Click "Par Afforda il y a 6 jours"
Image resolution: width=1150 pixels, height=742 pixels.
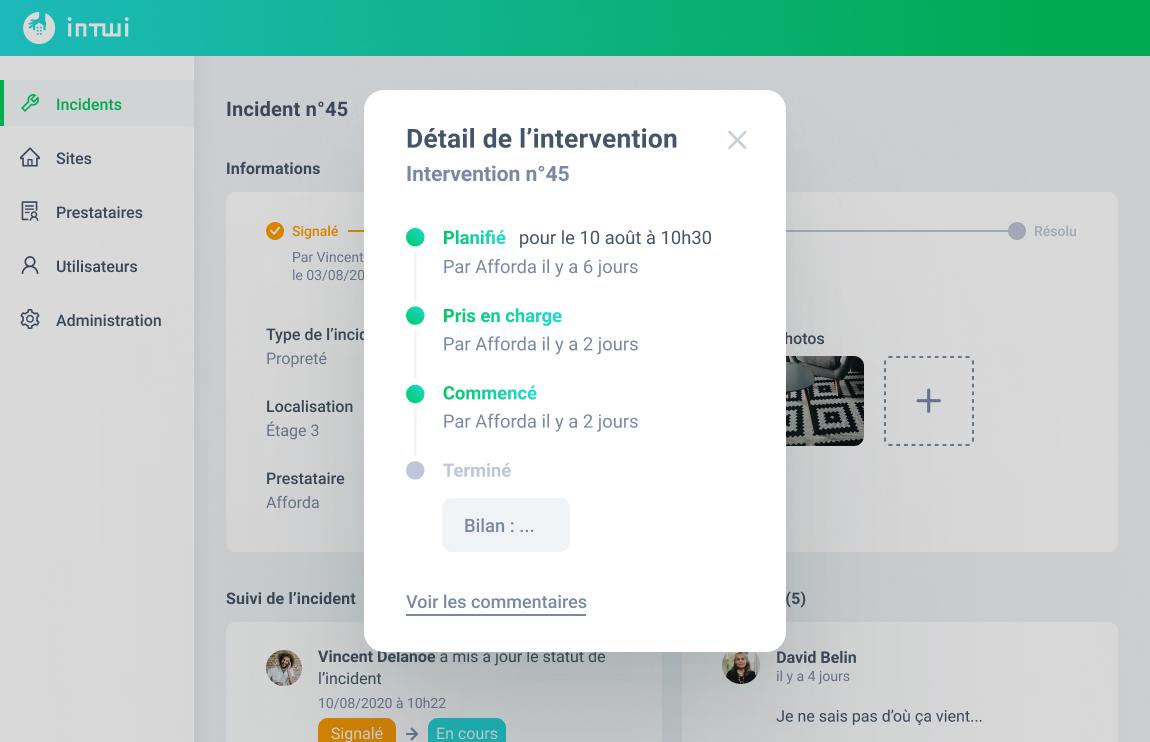(x=541, y=267)
